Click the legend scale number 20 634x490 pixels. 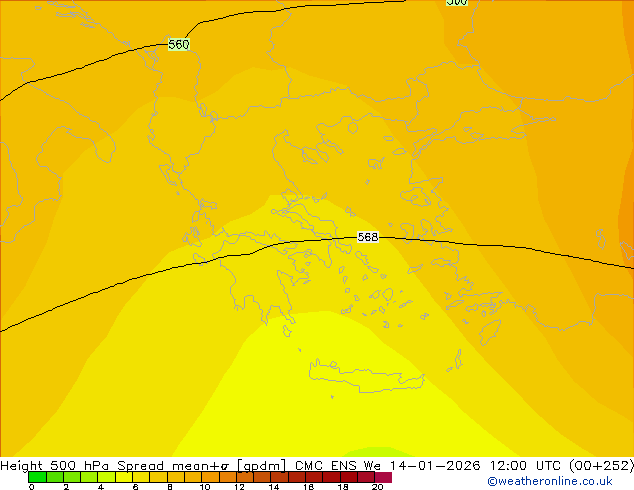tap(378, 487)
